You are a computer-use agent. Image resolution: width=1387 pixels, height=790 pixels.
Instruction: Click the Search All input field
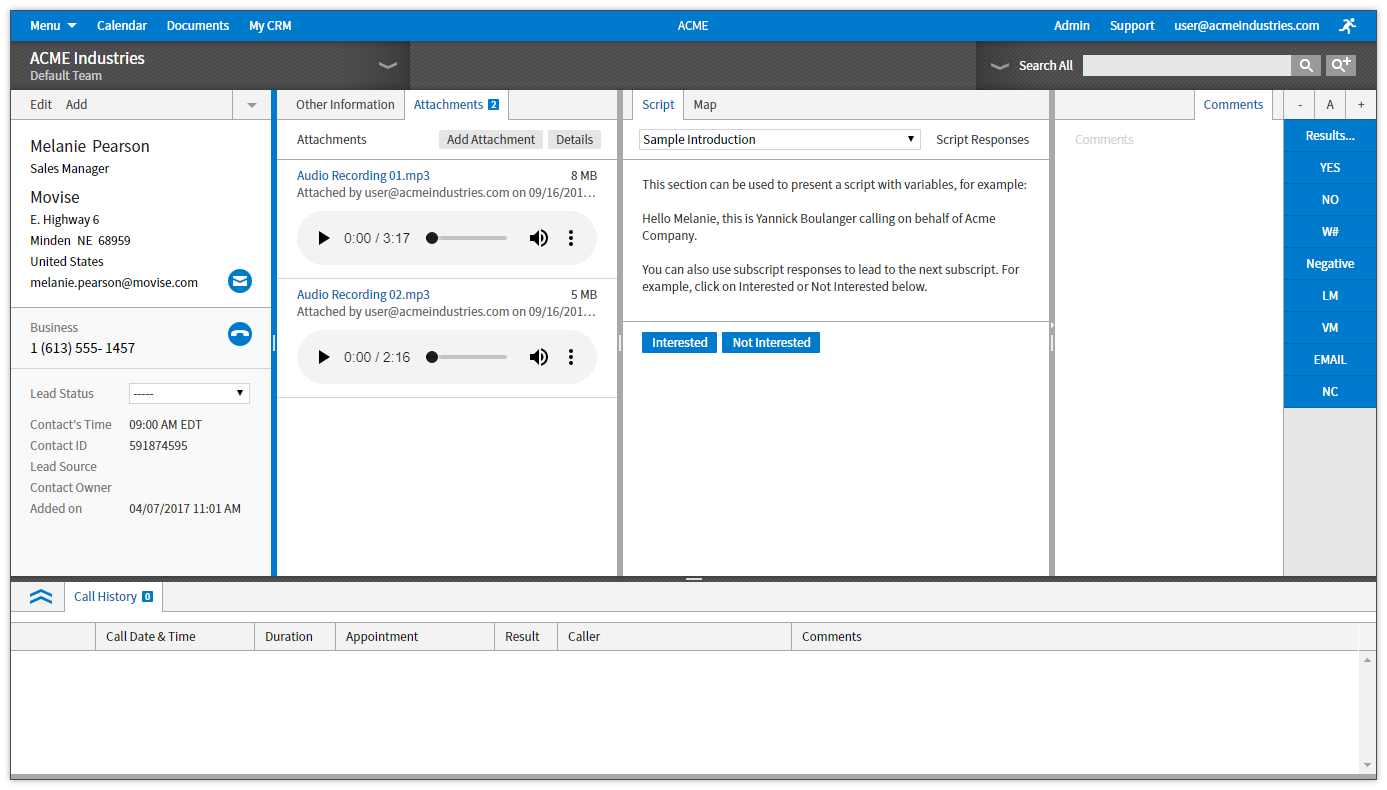tap(1186, 66)
